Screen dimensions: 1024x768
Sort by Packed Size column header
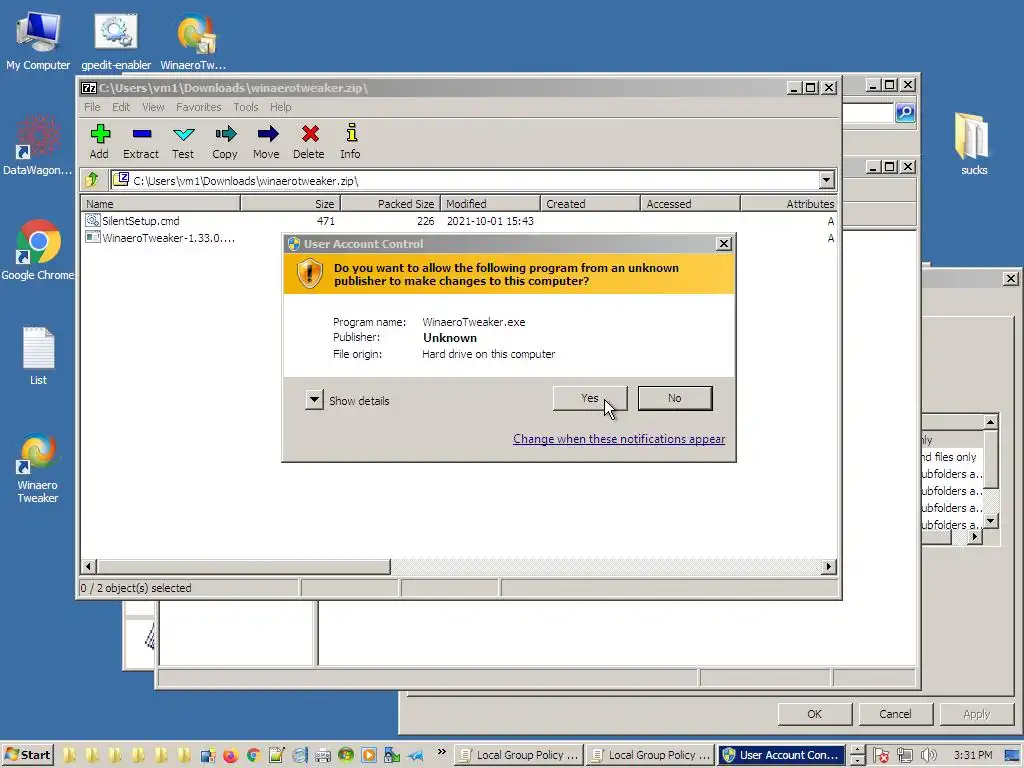point(391,204)
